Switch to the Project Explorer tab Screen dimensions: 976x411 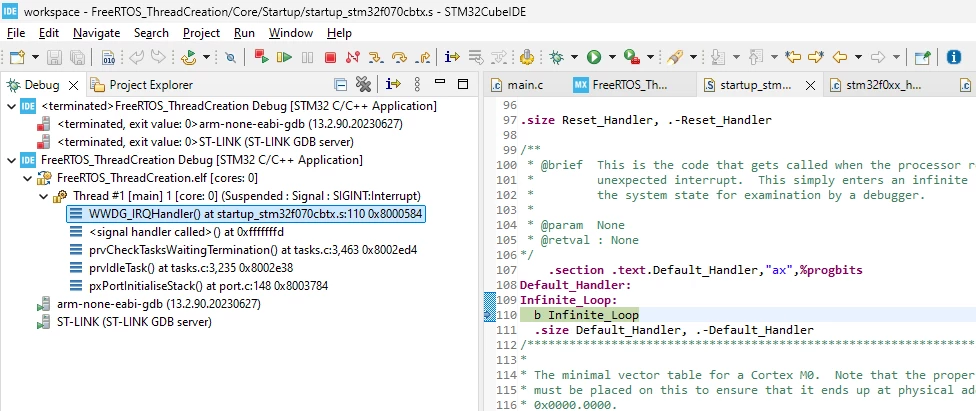pyautogui.click(x=141, y=85)
